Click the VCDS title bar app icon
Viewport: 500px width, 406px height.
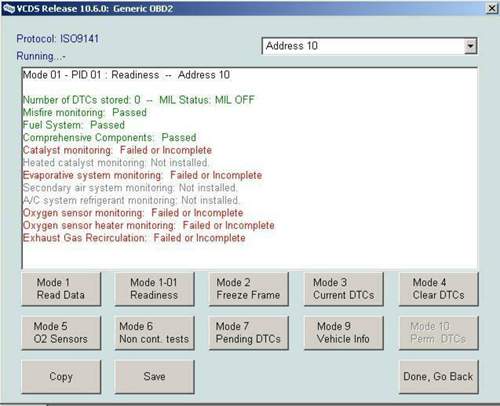tap(9, 8)
